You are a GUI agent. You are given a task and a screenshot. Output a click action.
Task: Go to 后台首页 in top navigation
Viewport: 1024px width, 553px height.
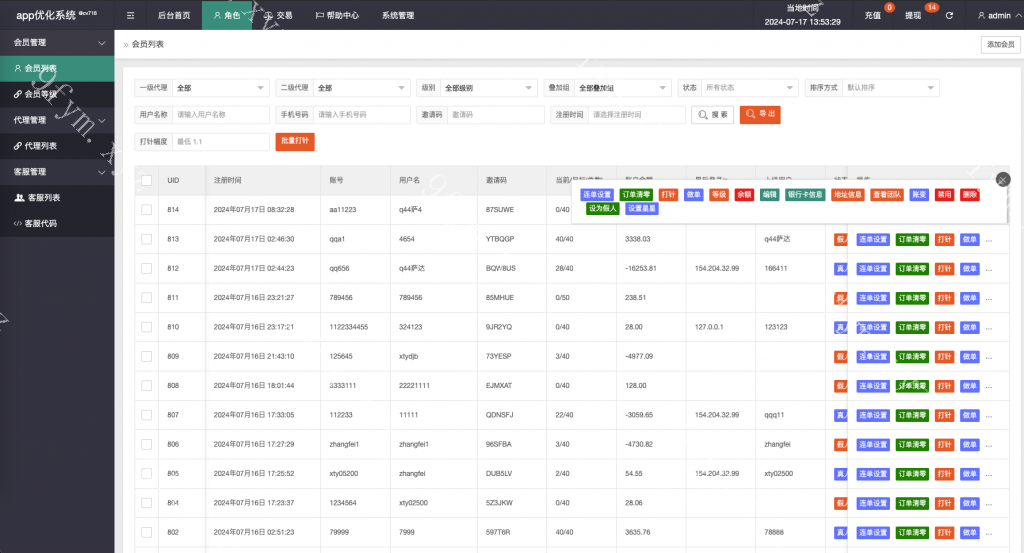pos(174,15)
